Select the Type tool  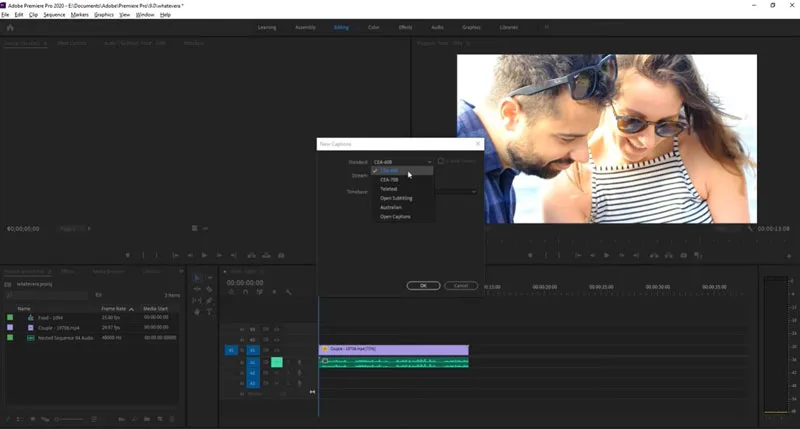point(209,312)
